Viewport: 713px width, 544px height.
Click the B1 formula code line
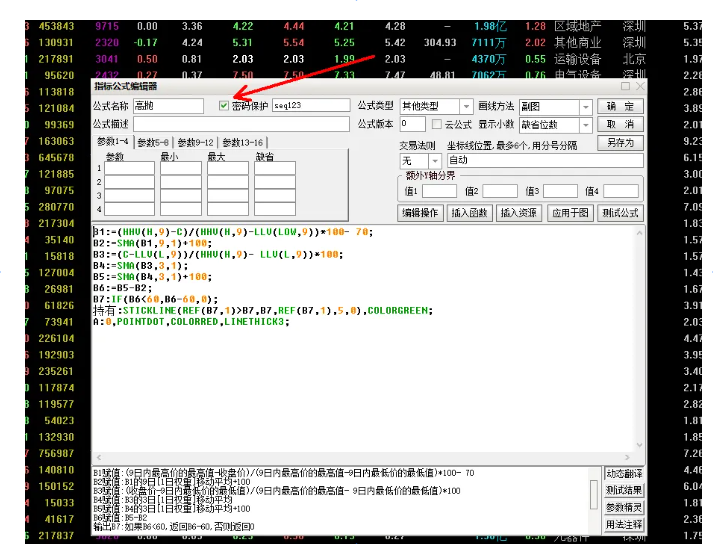coord(233,232)
